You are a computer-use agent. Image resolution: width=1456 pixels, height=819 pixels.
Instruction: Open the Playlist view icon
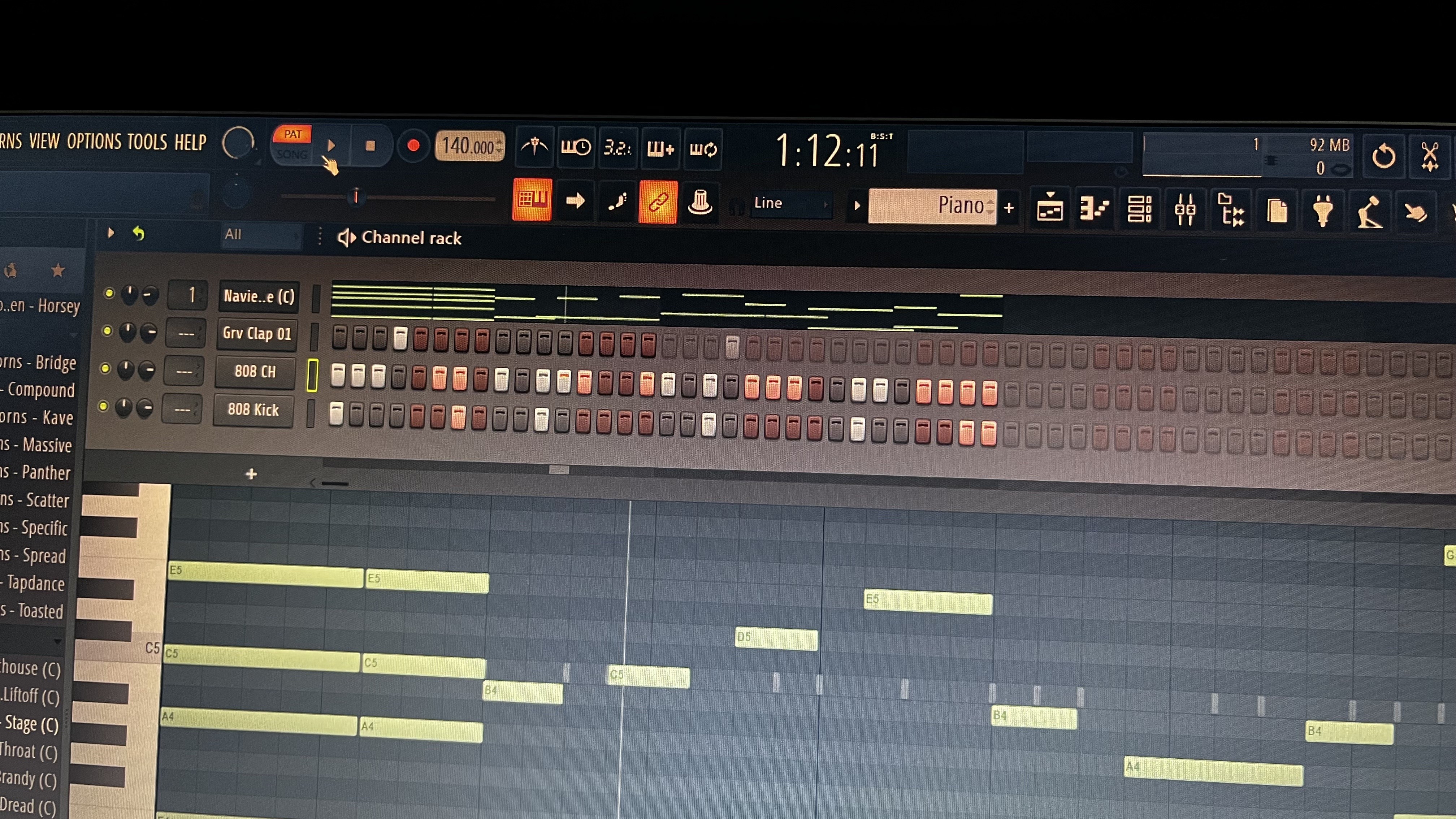click(1050, 210)
